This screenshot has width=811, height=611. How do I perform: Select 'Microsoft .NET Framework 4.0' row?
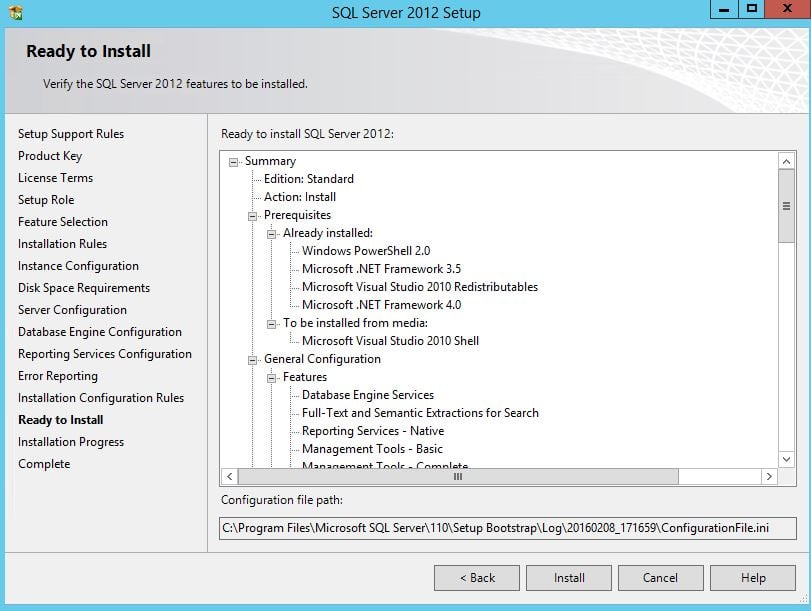tap(382, 305)
